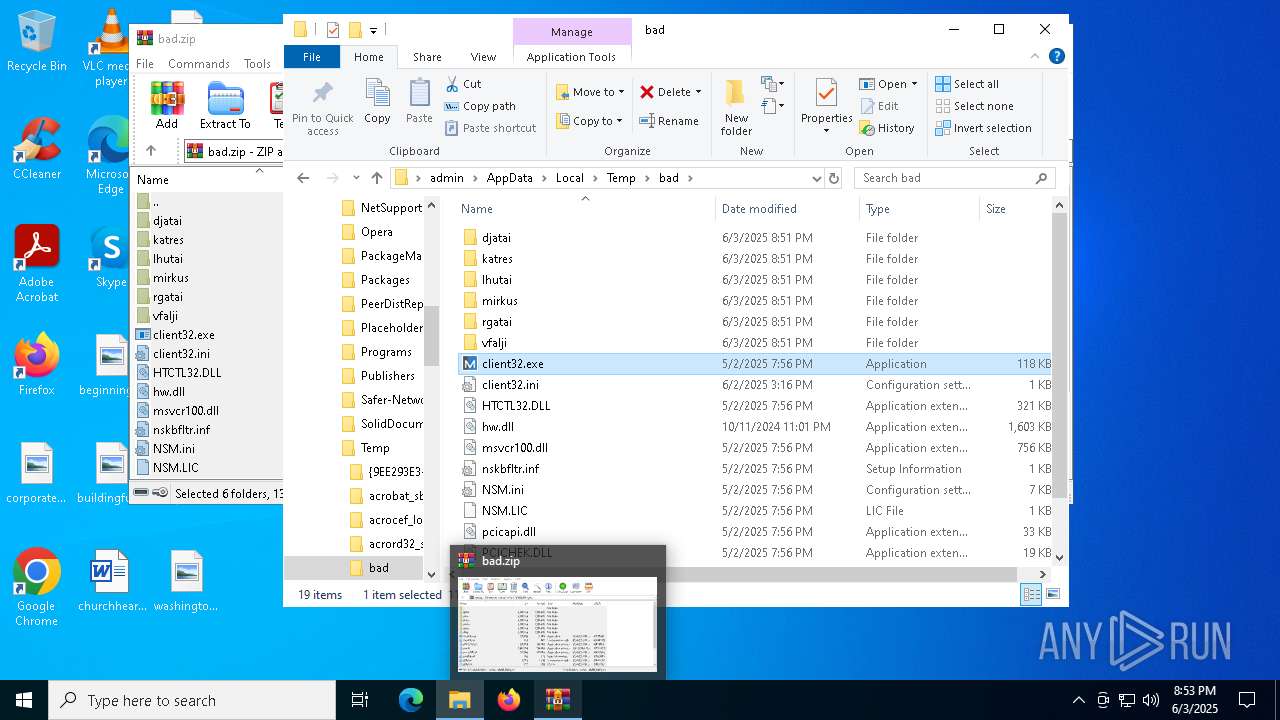Click file list vertical scrollbar
Screen dimensions: 1280x720
tap(1059, 355)
